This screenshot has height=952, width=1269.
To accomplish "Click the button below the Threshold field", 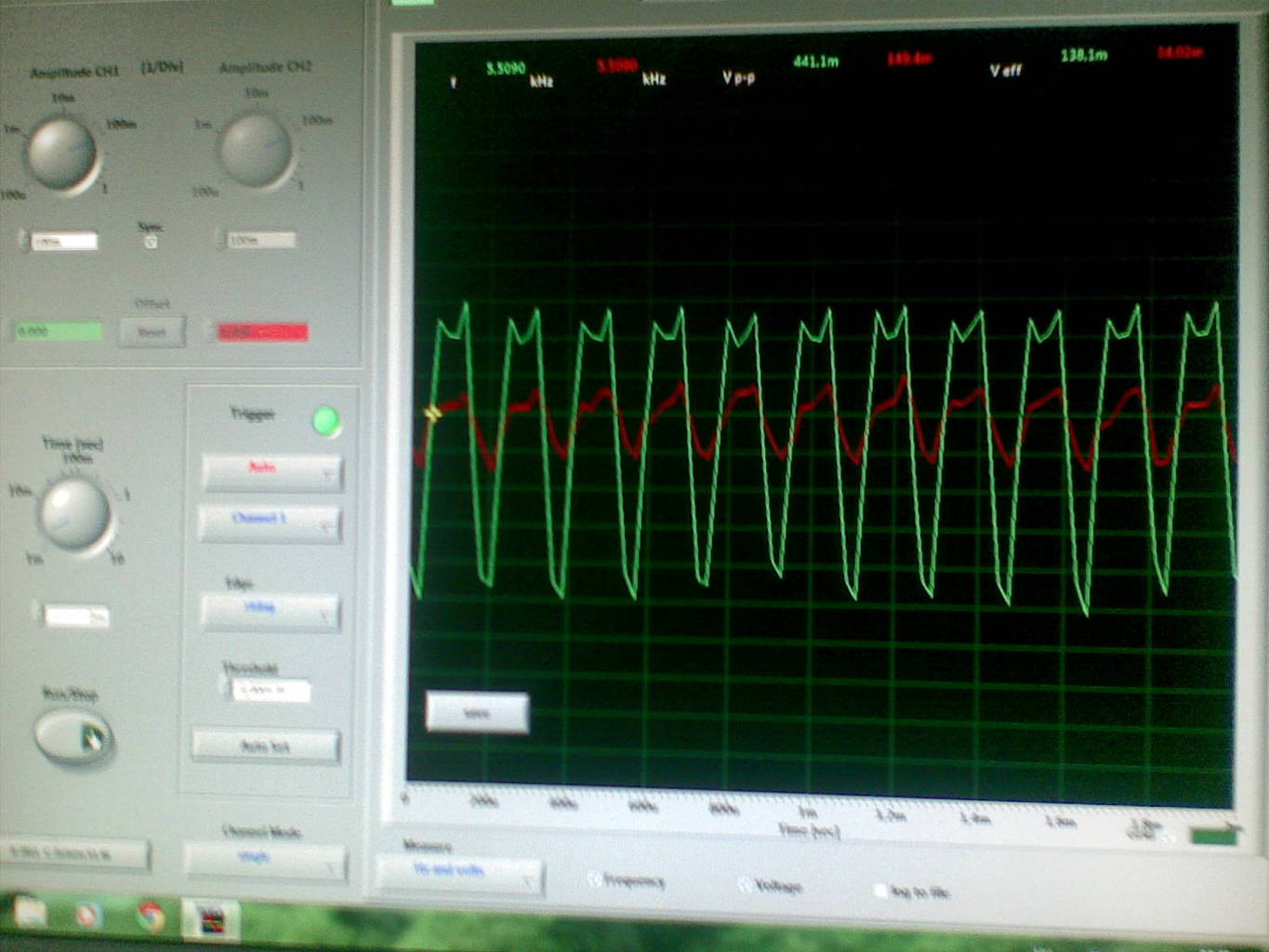I will pyautogui.click(x=266, y=746).
